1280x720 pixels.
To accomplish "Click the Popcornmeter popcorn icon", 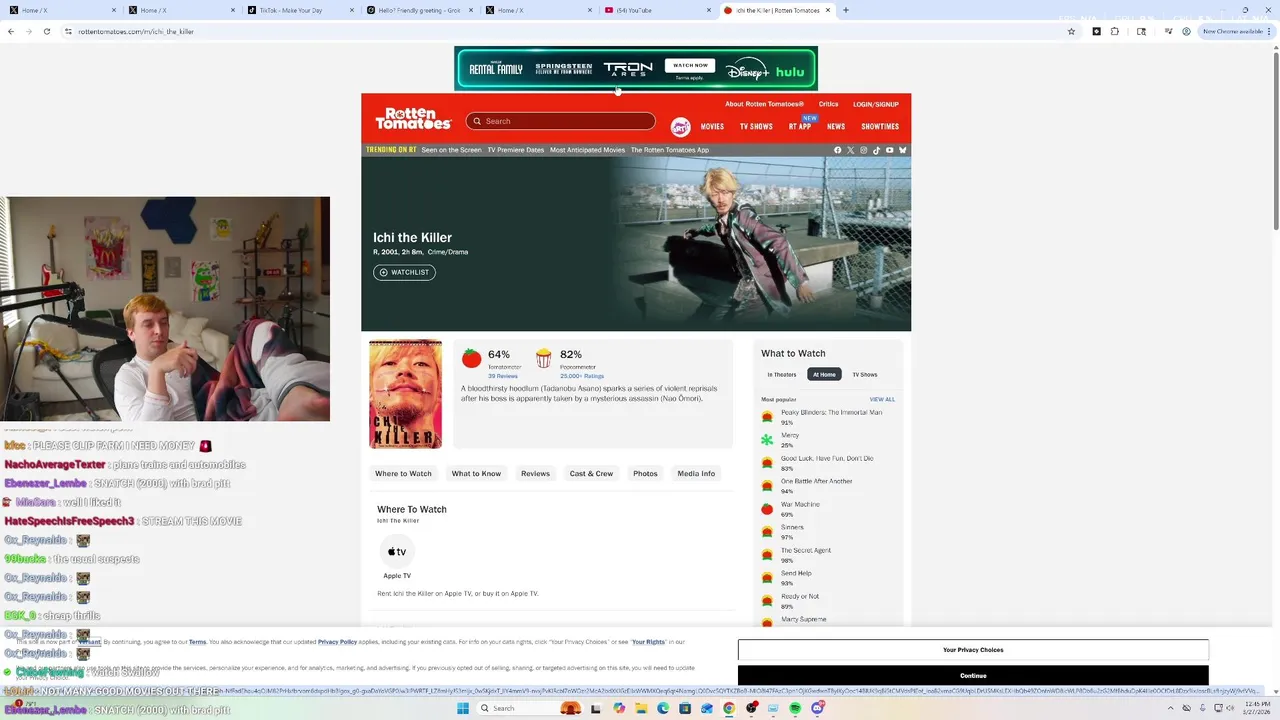I will point(543,358).
